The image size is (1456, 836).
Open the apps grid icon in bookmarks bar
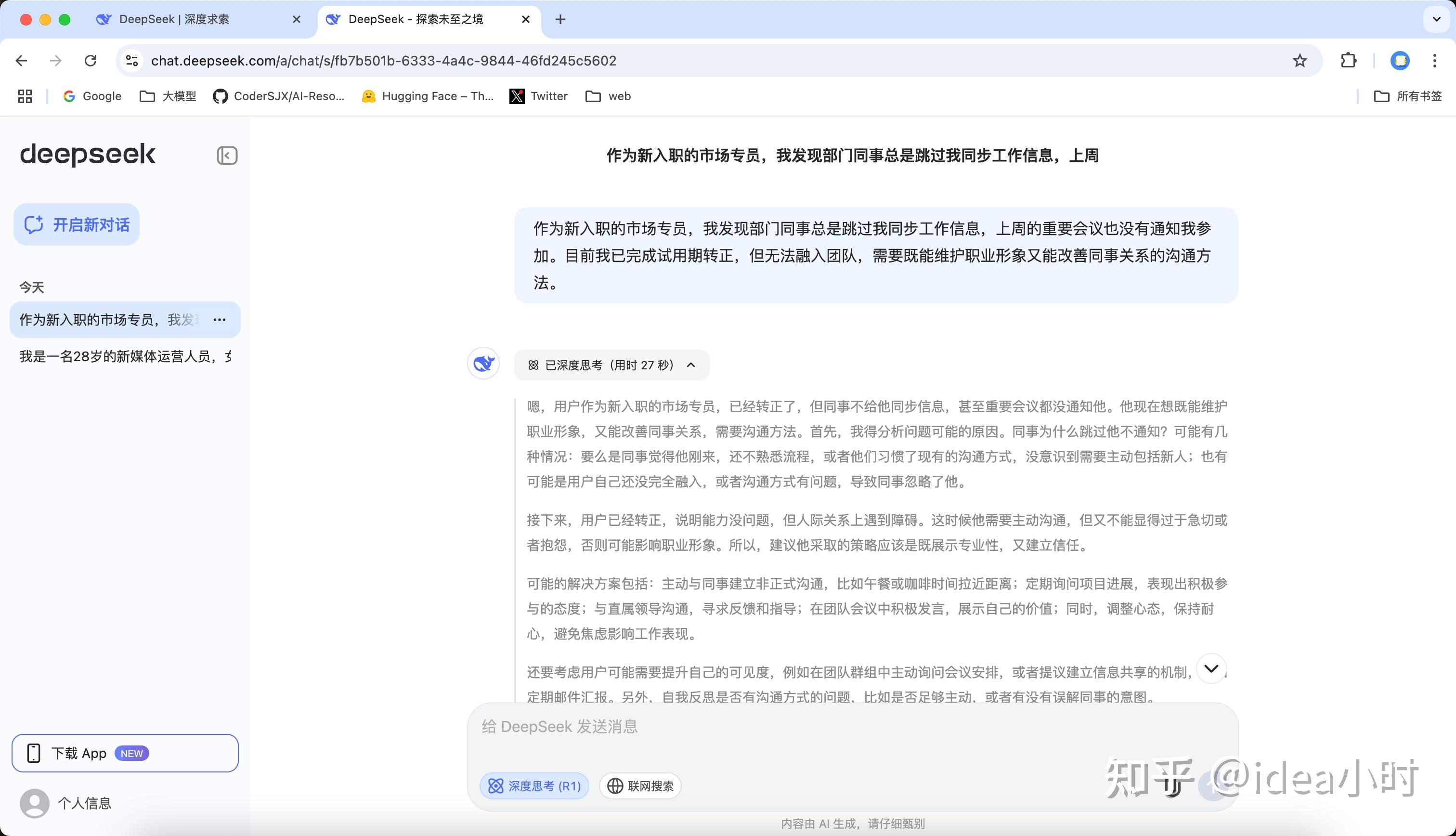25,96
